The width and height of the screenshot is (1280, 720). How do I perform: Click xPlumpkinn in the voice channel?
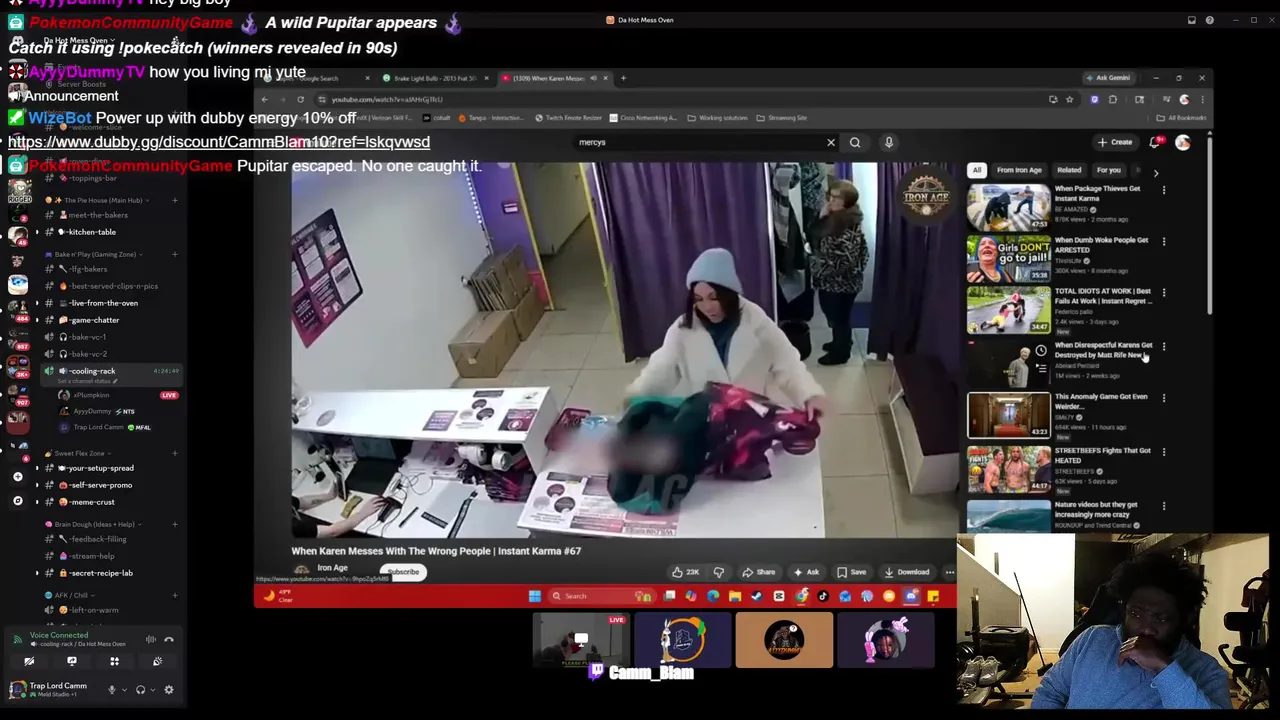point(90,395)
